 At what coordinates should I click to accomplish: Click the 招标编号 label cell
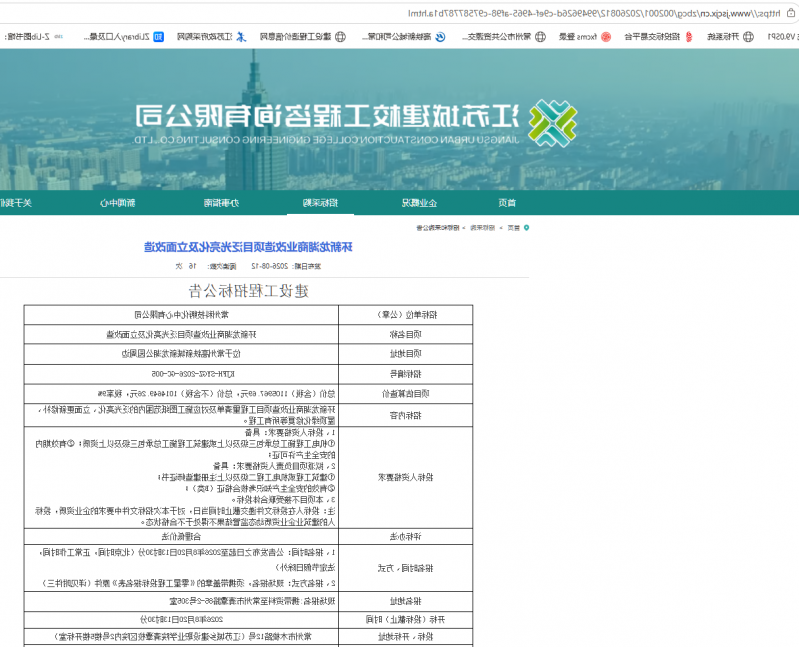click(406, 374)
